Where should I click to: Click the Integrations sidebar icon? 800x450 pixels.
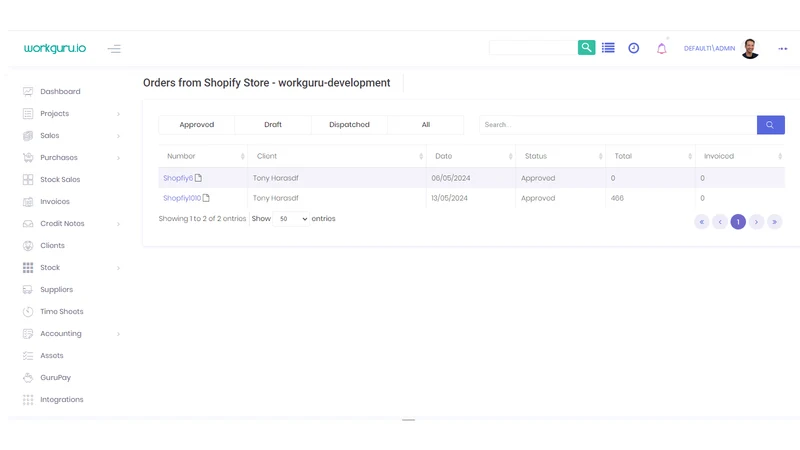(28, 399)
